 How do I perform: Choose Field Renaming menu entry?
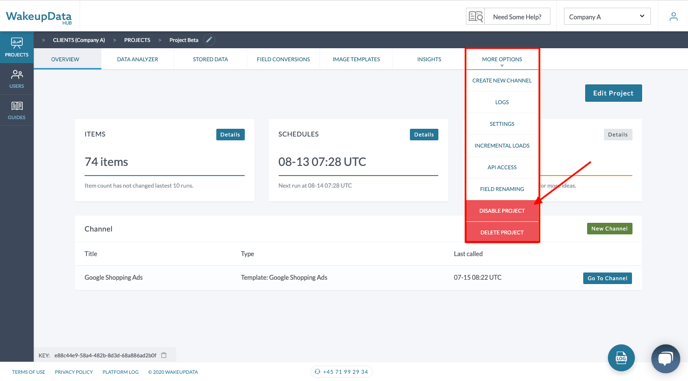502,189
